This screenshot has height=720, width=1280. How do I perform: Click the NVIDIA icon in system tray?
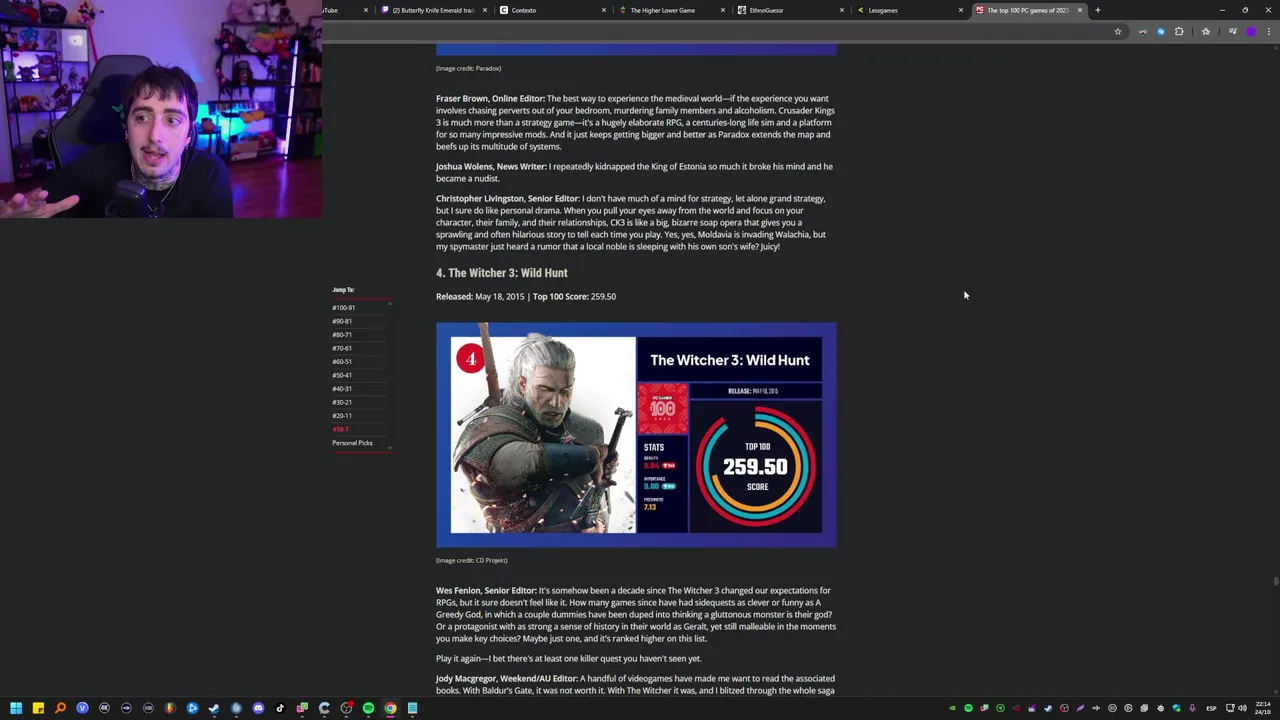tap(952, 708)
